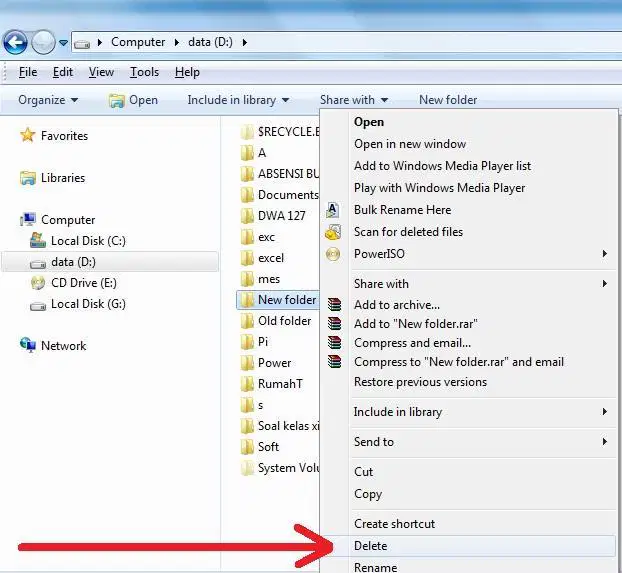Click the Open toolbar button
Screen dimensions: 622x573
pyautogui.click(x=133, y=100)
